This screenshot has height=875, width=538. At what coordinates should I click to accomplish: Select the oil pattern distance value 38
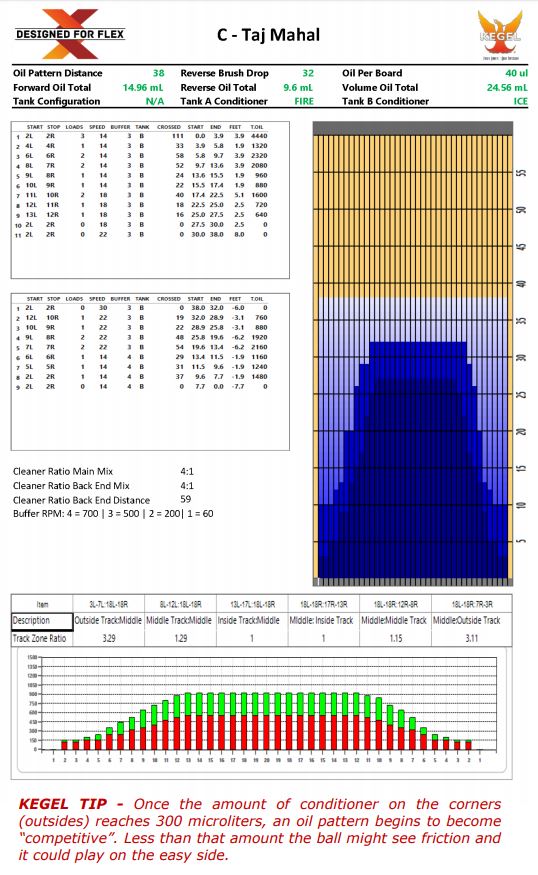(x=158, y=73)
